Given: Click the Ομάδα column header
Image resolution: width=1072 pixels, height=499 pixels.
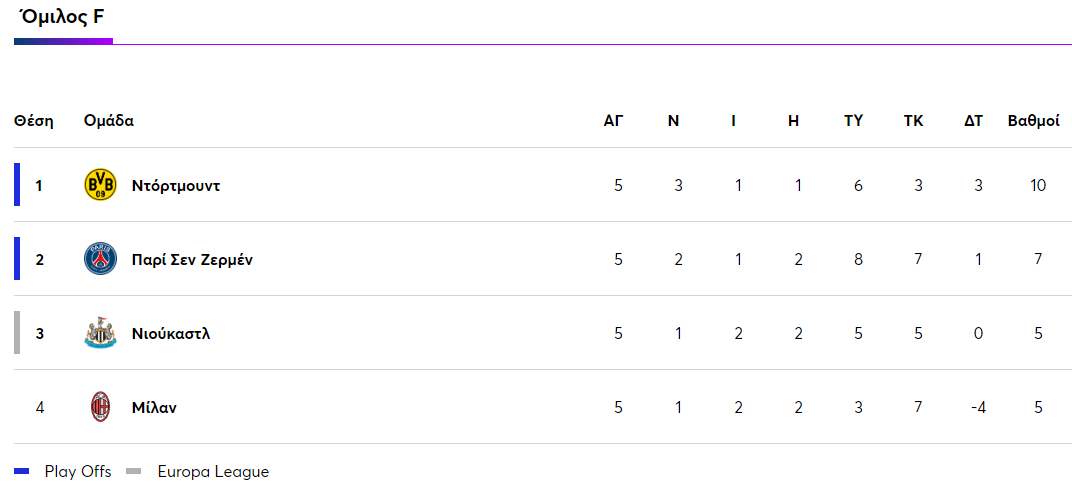Looking at the screenshot, I should point(109,121).
